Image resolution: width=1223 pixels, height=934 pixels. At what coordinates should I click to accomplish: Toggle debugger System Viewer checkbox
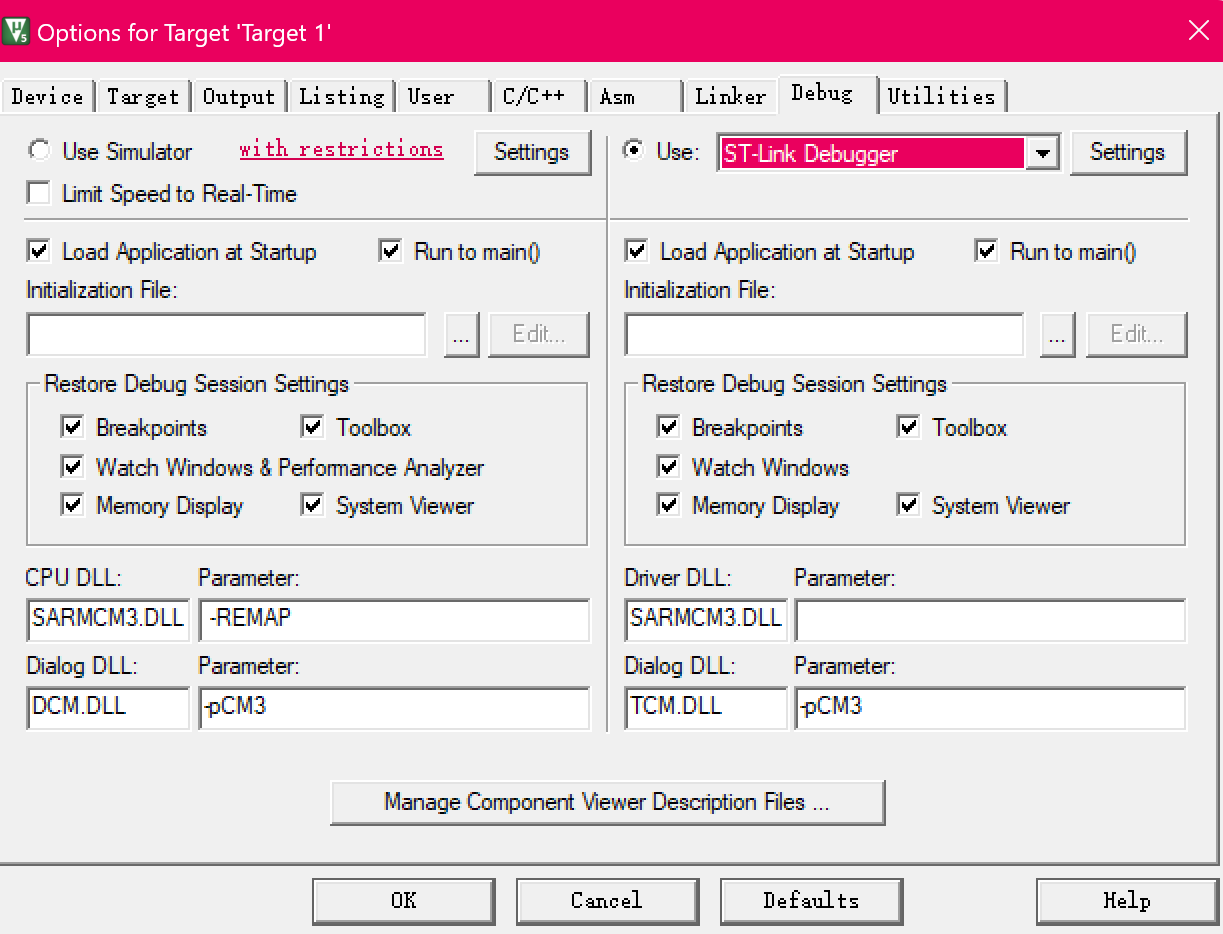tap(909, 505)
